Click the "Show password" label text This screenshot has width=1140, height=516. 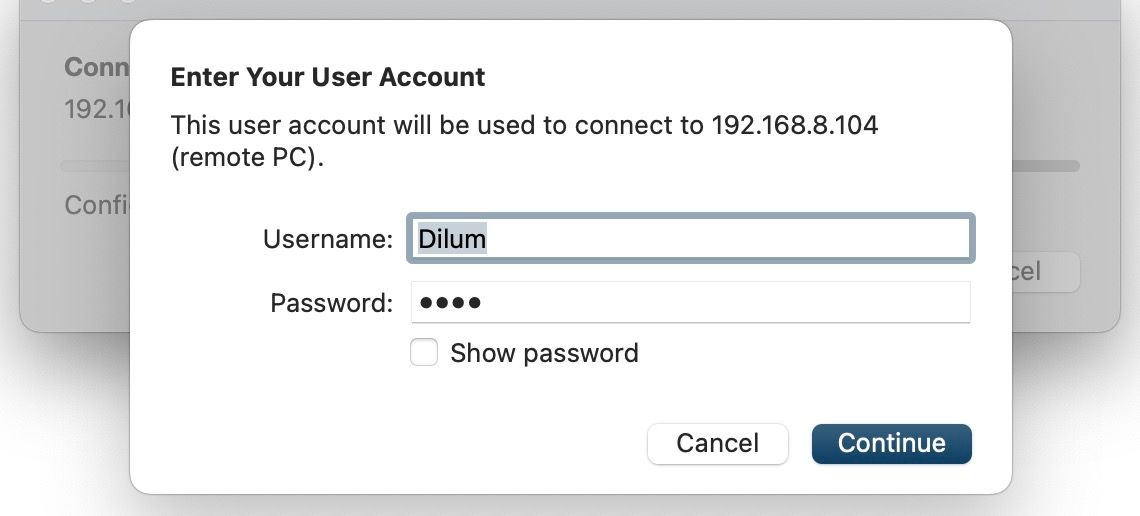coord(544,353)
